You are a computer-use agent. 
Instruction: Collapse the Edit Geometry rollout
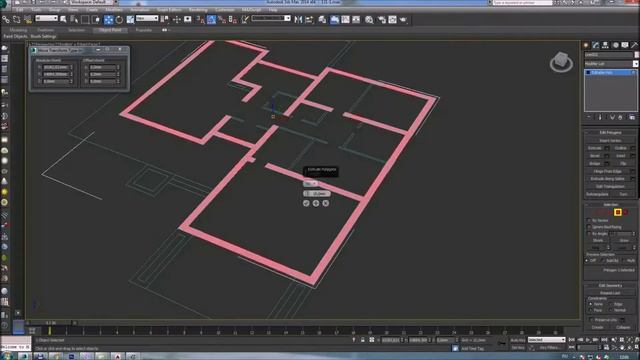coord(610,285)
